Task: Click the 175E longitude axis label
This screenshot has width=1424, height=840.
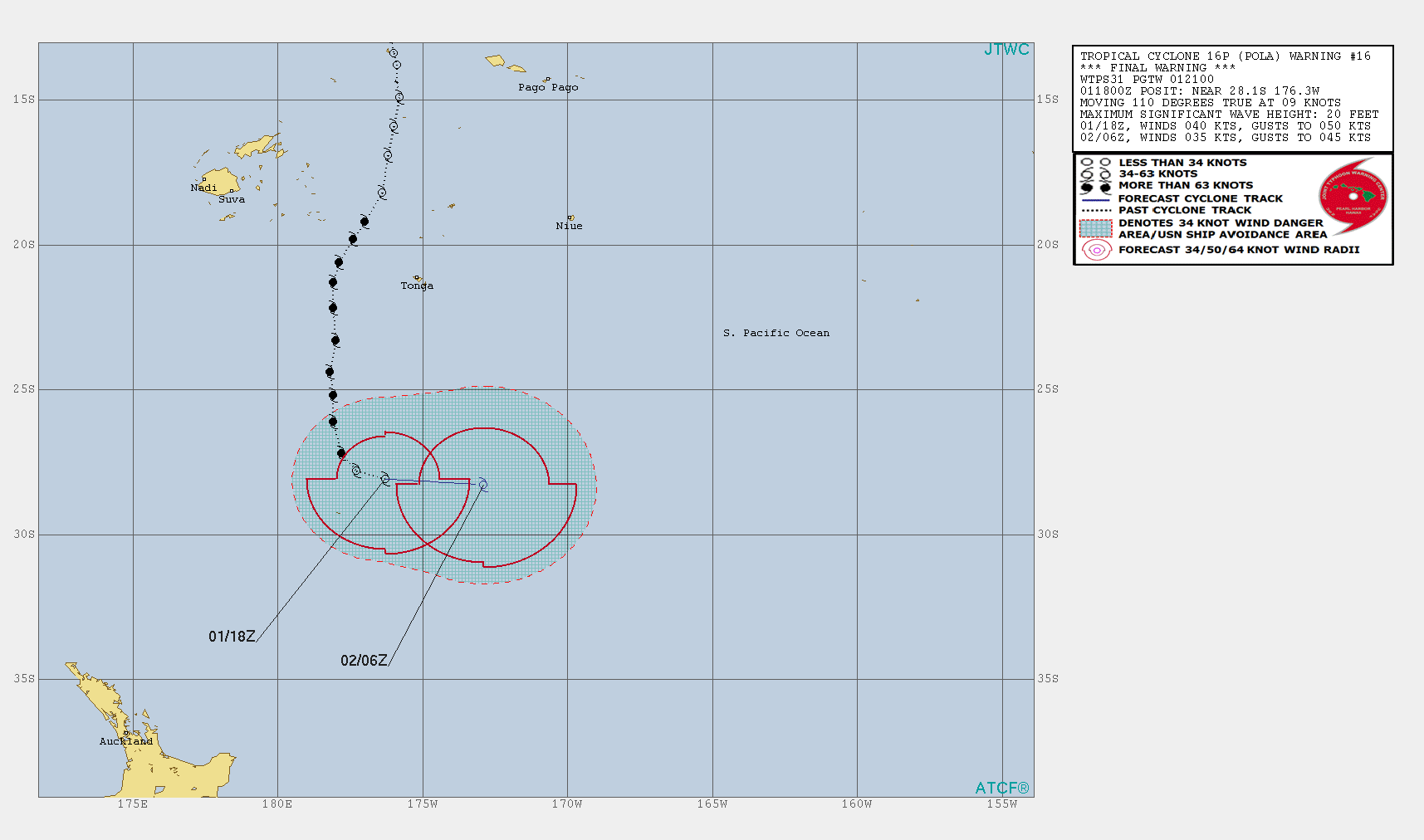Action: tap(133, 803)
